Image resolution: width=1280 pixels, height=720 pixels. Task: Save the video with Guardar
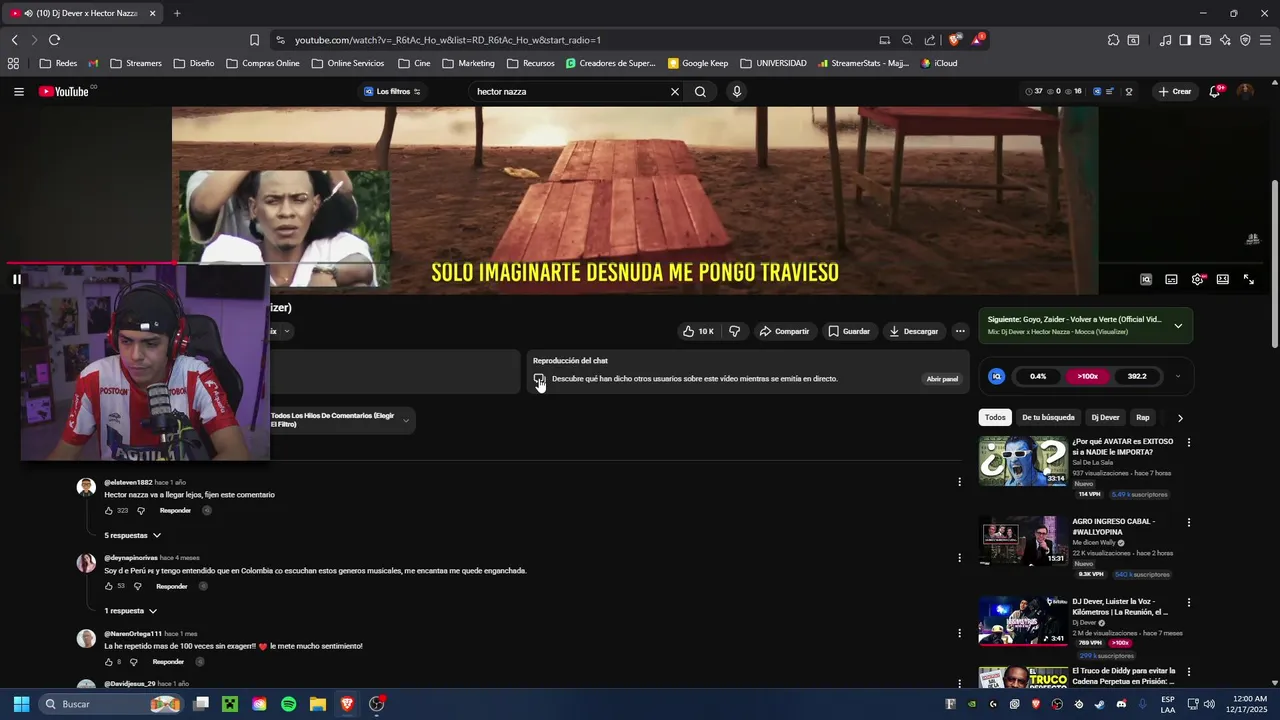click(x=849, y=331)
